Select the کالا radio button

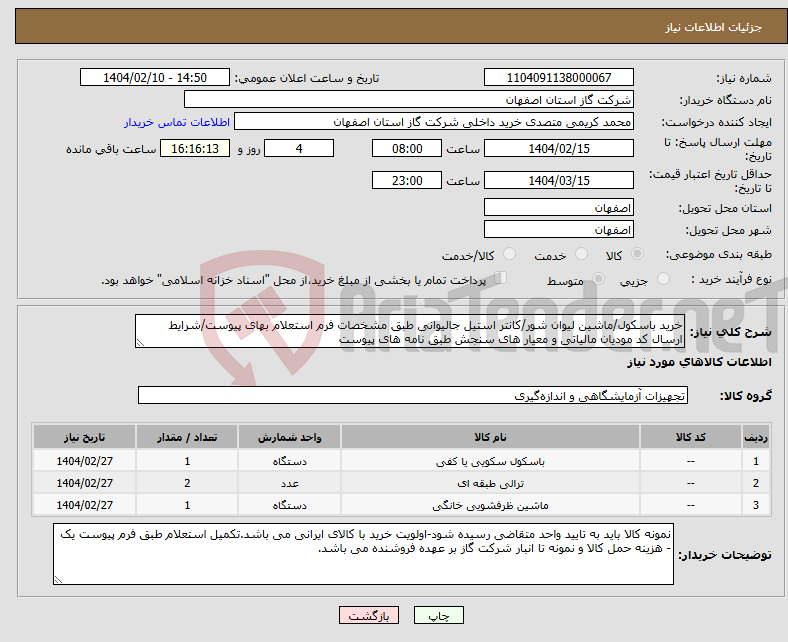click(x=637, y=254)
